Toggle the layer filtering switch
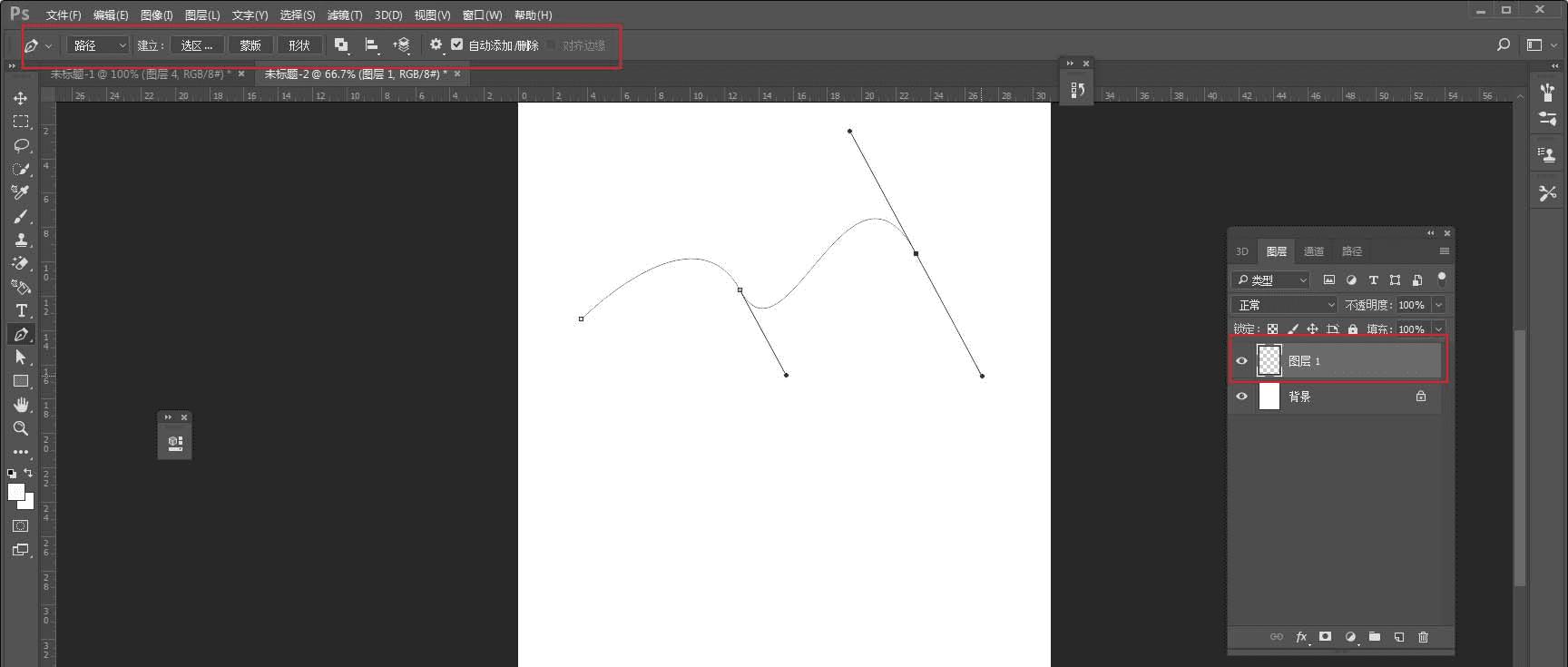1568x667 pixels. [1441, 280]
